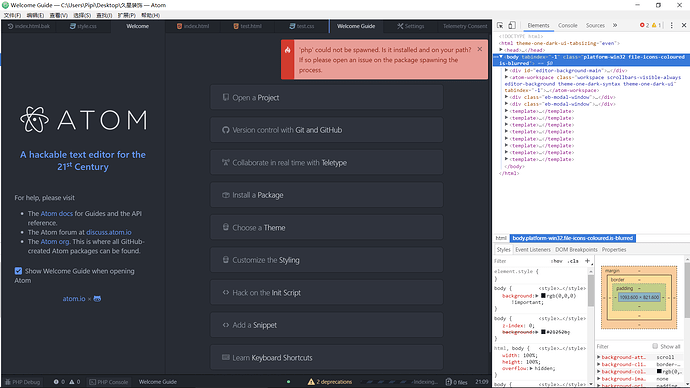This screenshot has height=388, width=690.
Task: Open the Event Listeners tab
Action: tap(533, 249)
